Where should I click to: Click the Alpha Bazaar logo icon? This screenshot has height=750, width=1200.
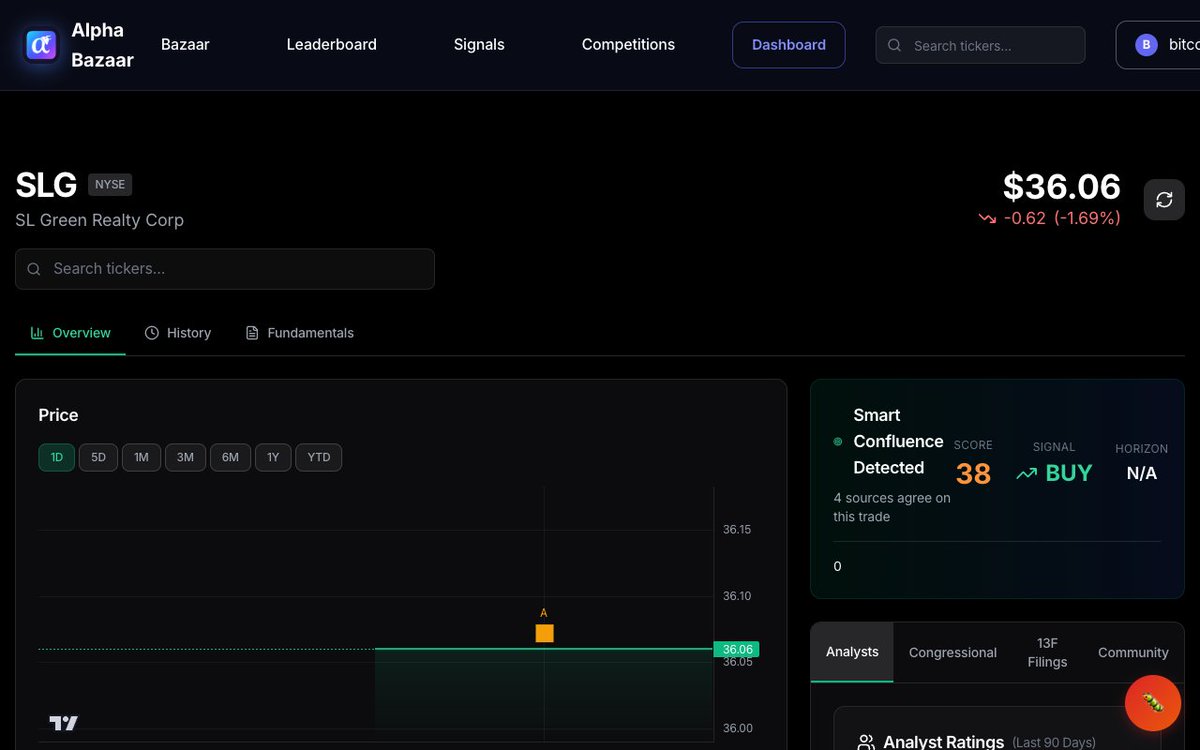pyautogui.click(x=39, y=45)
